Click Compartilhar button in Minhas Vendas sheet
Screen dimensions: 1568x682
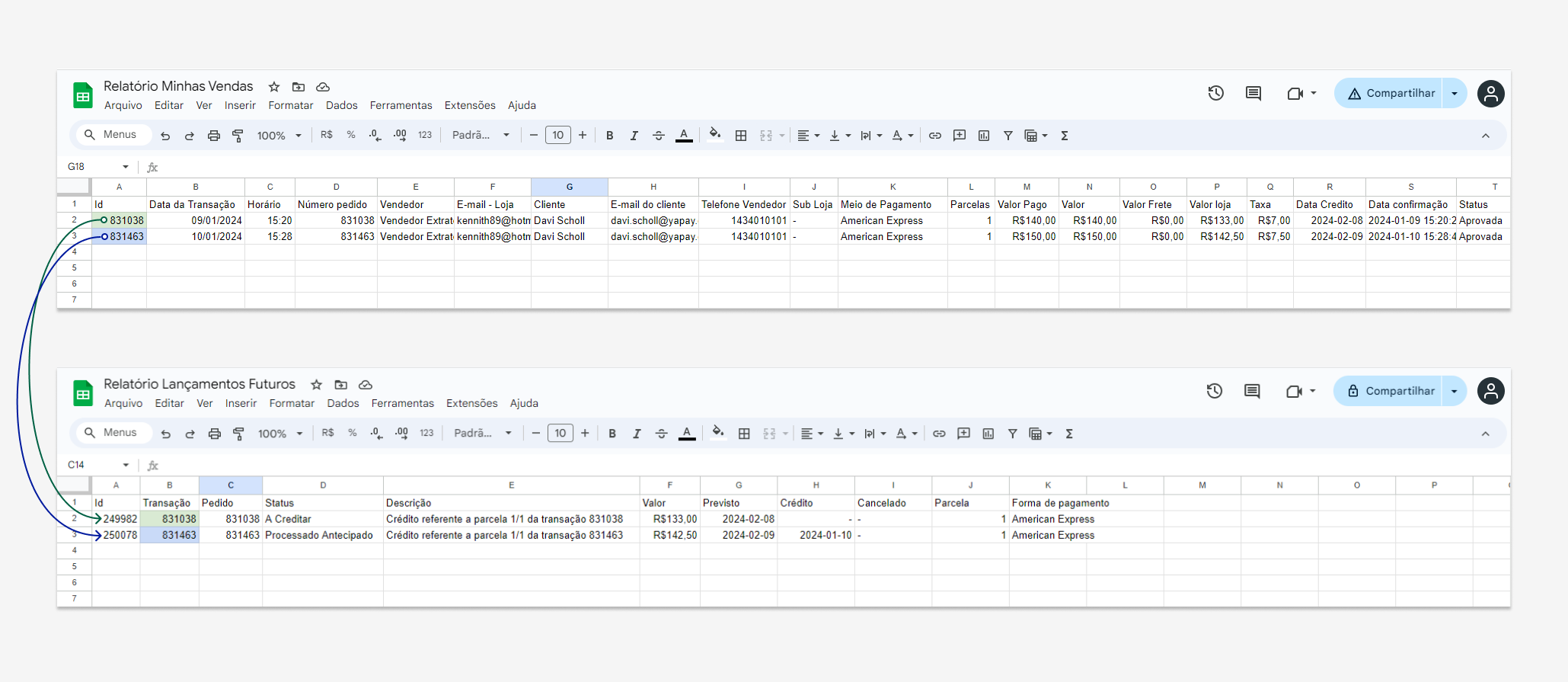click(1390, 93)
